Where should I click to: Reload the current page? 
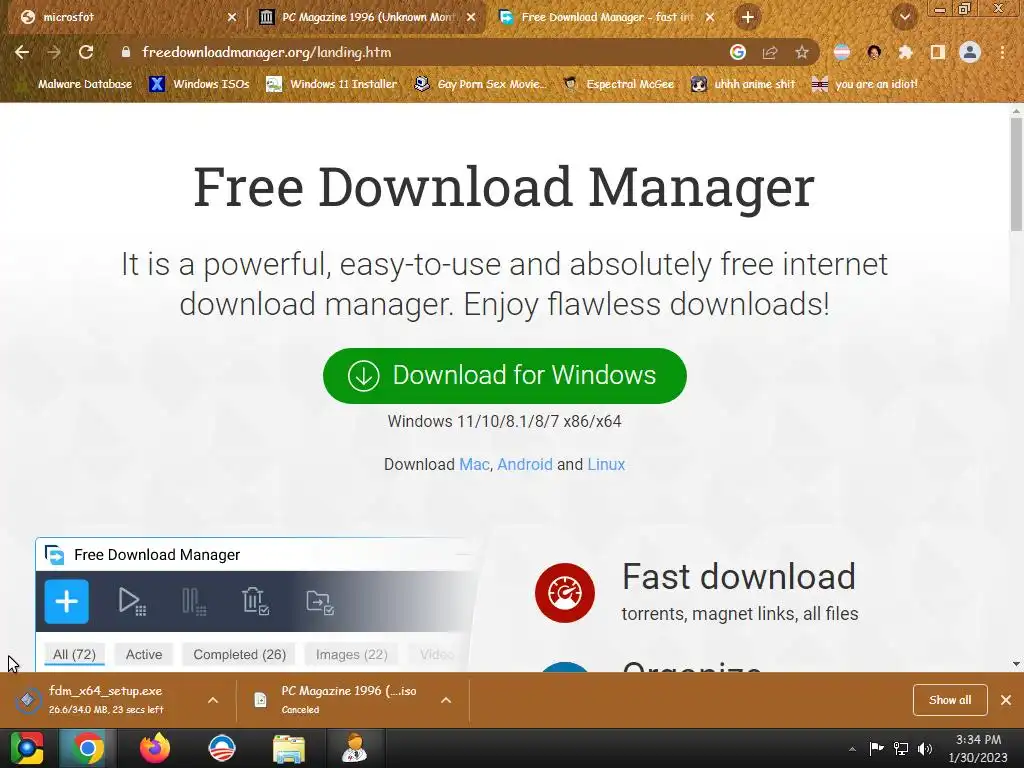point(86,52)
